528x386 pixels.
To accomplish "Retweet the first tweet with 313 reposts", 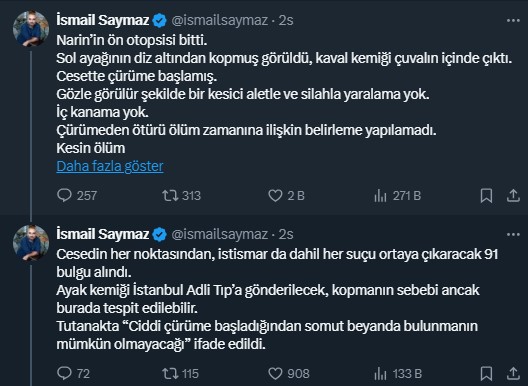I will (x=182, y=195).
